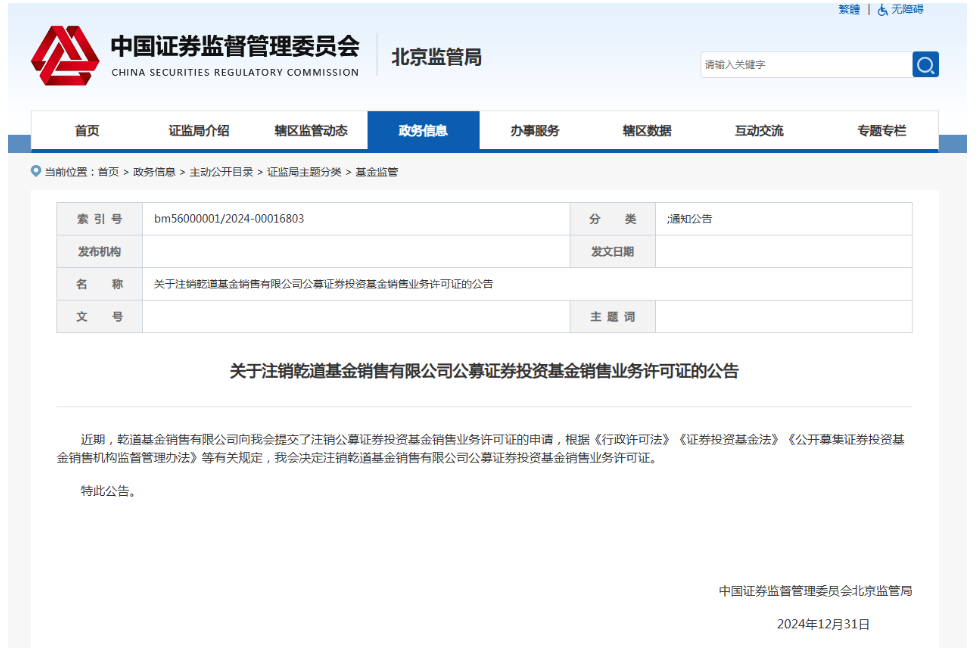
Task: Click index number bm56000001/2024-00016803
Action: click(229, 218)
